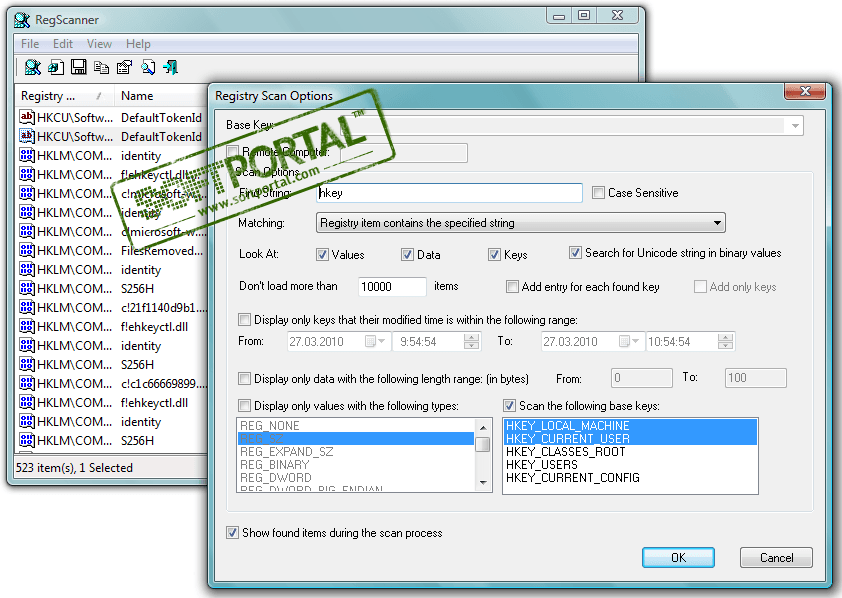The width and height of the screenshot is (842, 598).
Task: Select REG_BINARY in the types list
Action: click(x=355, y=464)
